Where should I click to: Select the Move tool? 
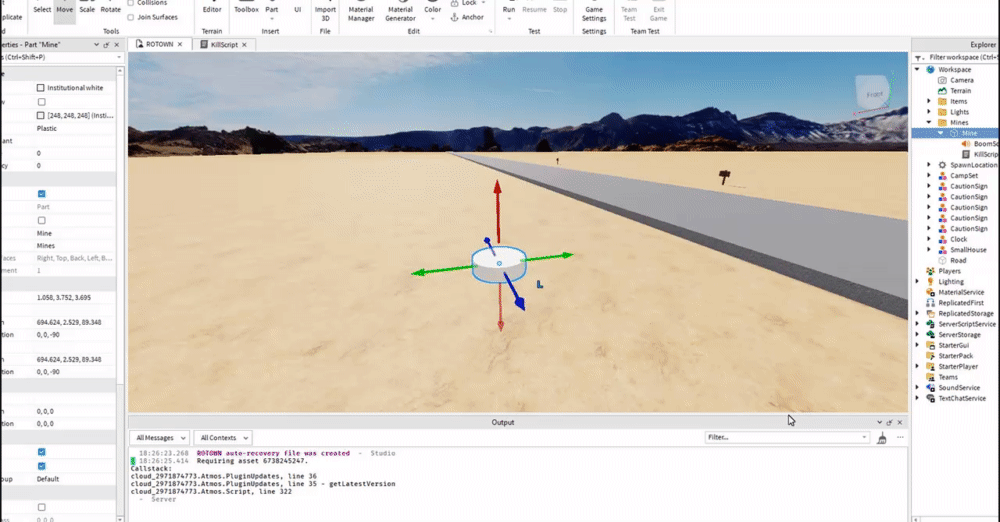coord(64,10)
